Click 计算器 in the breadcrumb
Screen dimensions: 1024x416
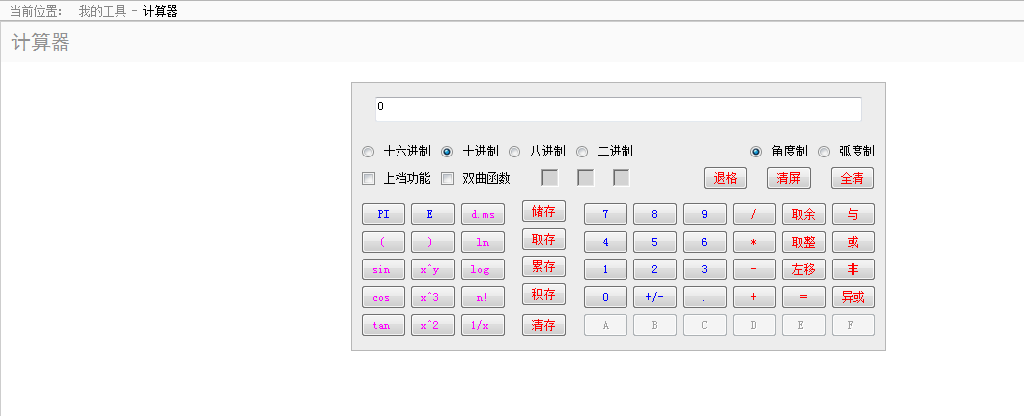coord(160,11)
